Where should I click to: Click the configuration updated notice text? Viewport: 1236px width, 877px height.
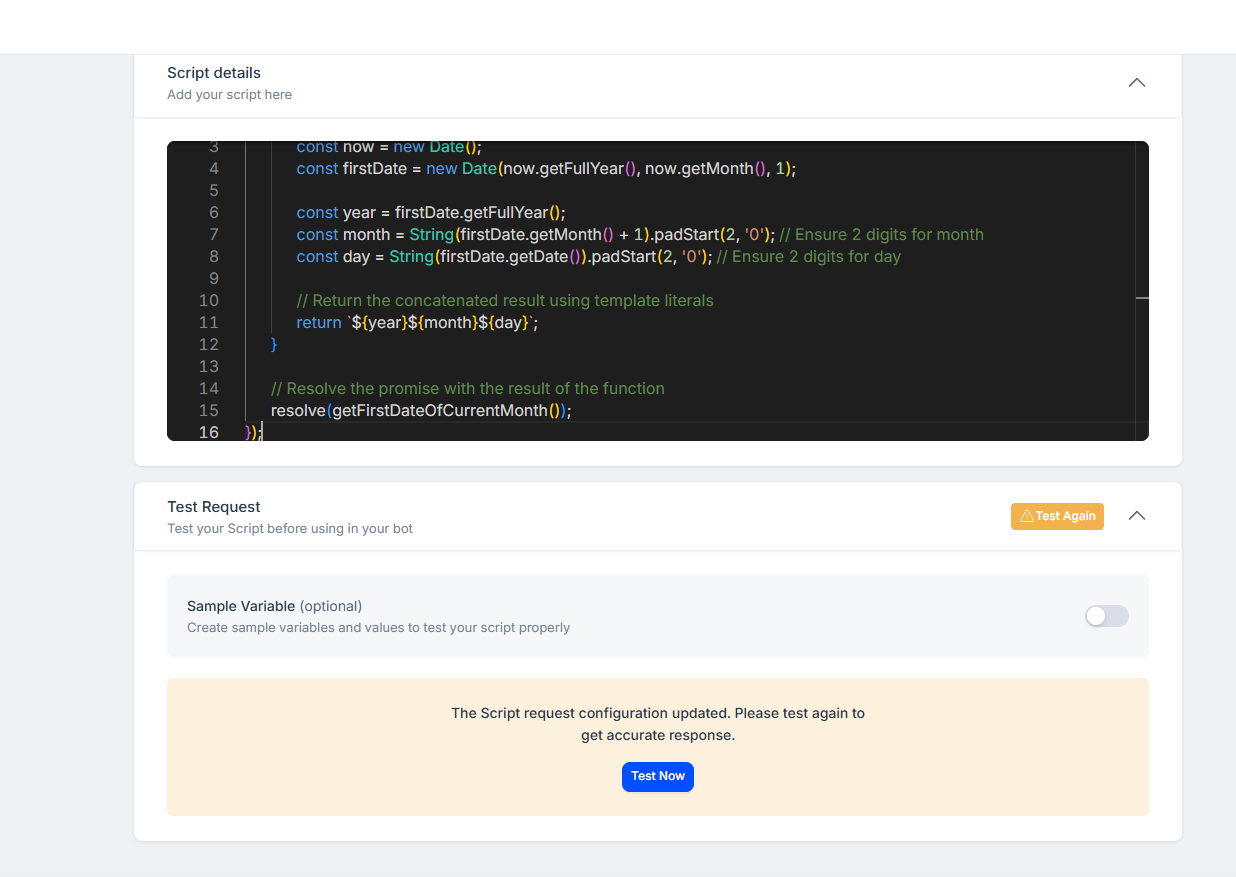pos(658,724)
